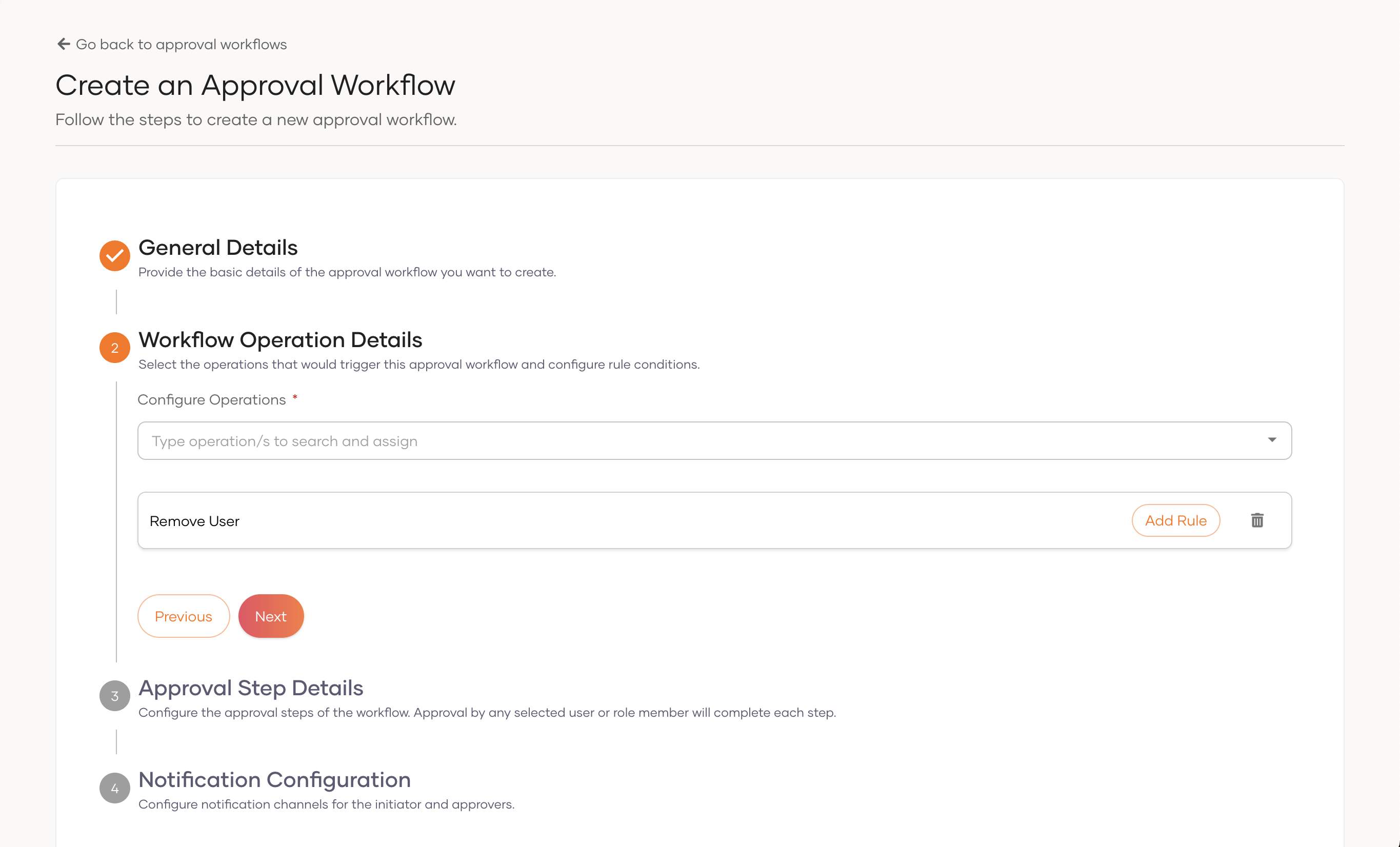This screenshot has width=1400, height=847.
Task: Go to the Previous step
Action: pos(183,616)
